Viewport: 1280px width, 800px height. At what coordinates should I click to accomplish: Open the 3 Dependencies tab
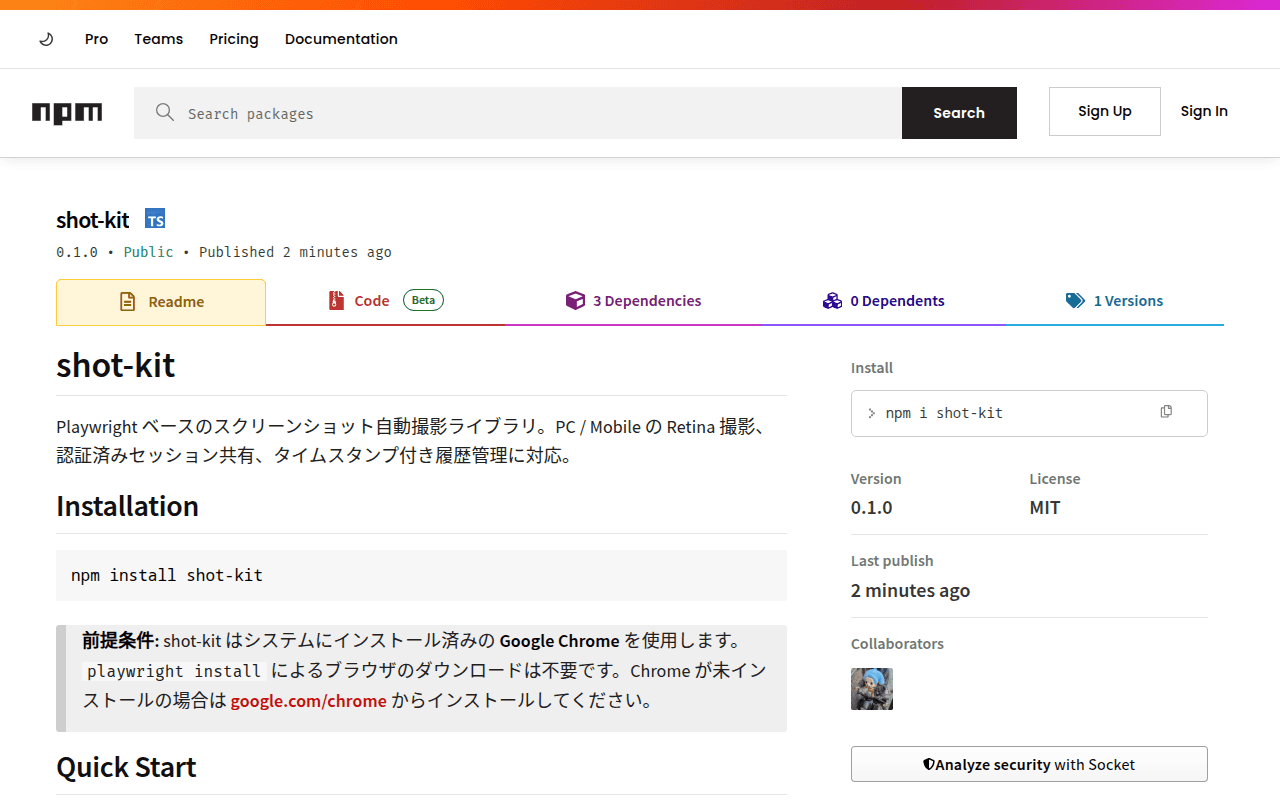634,301
